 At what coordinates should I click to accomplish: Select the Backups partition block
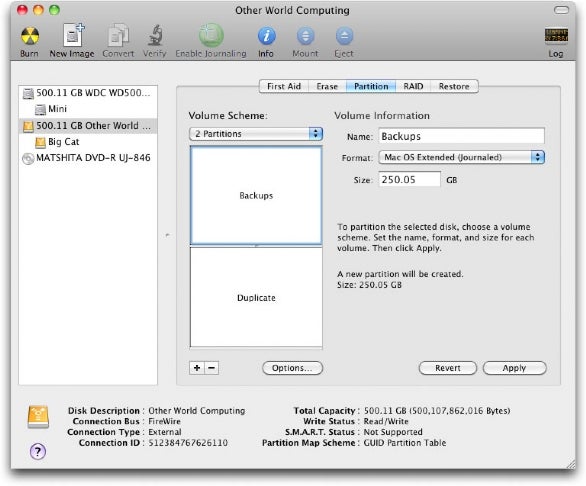coord(256,195)
